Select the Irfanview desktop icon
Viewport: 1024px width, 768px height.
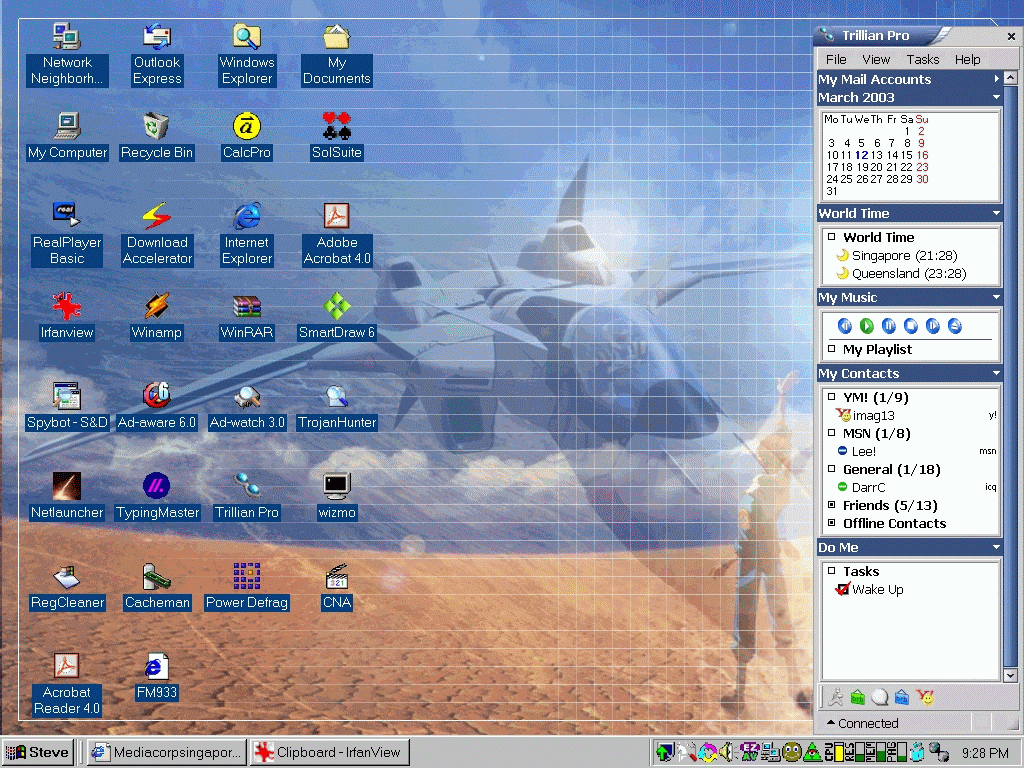tap(67, 316)
